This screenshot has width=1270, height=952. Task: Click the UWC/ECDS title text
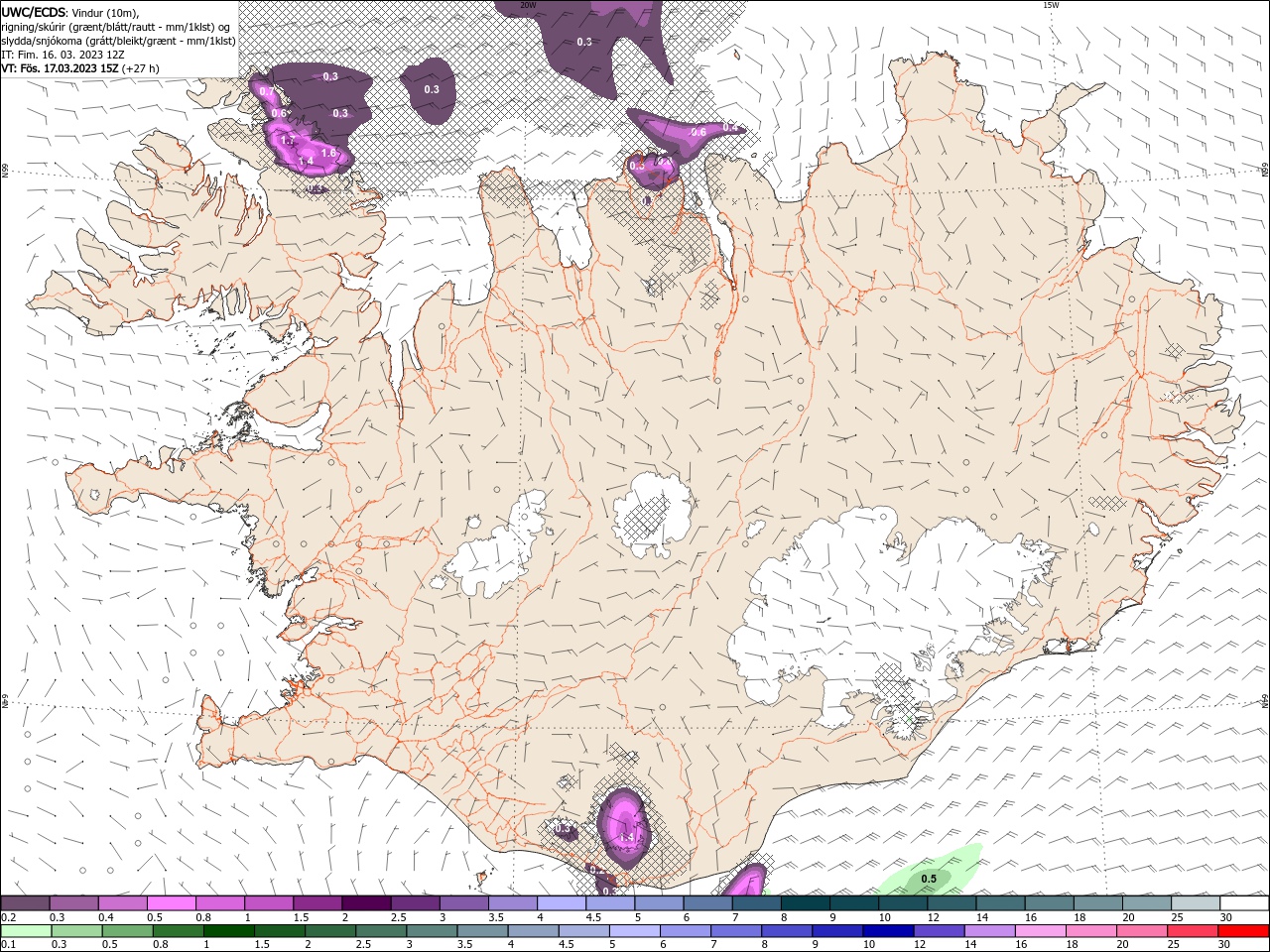click(33, 12)
